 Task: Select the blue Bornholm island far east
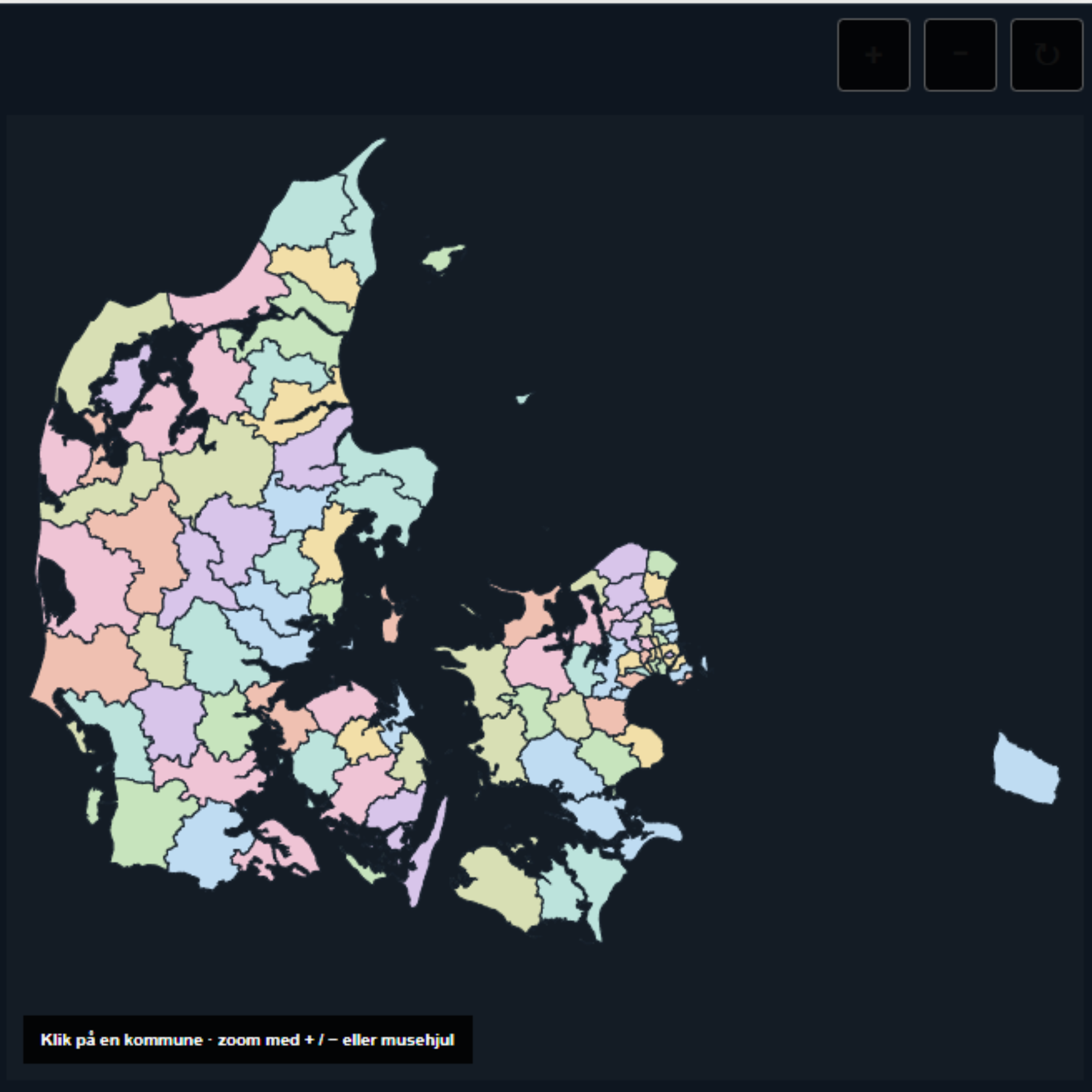[x=1026, y=769]
